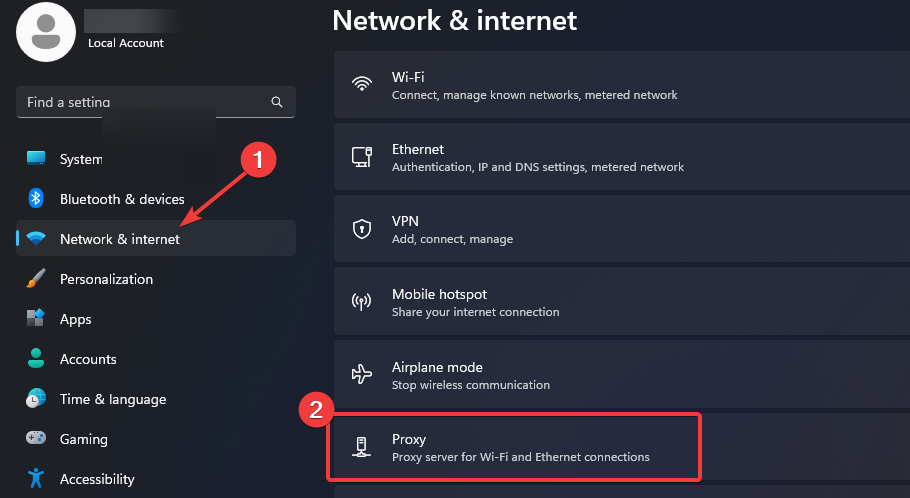The height and width of the screenshot is (498, 910).
Task: Click the Ethernet monitor icon
Action: [362, 157]
